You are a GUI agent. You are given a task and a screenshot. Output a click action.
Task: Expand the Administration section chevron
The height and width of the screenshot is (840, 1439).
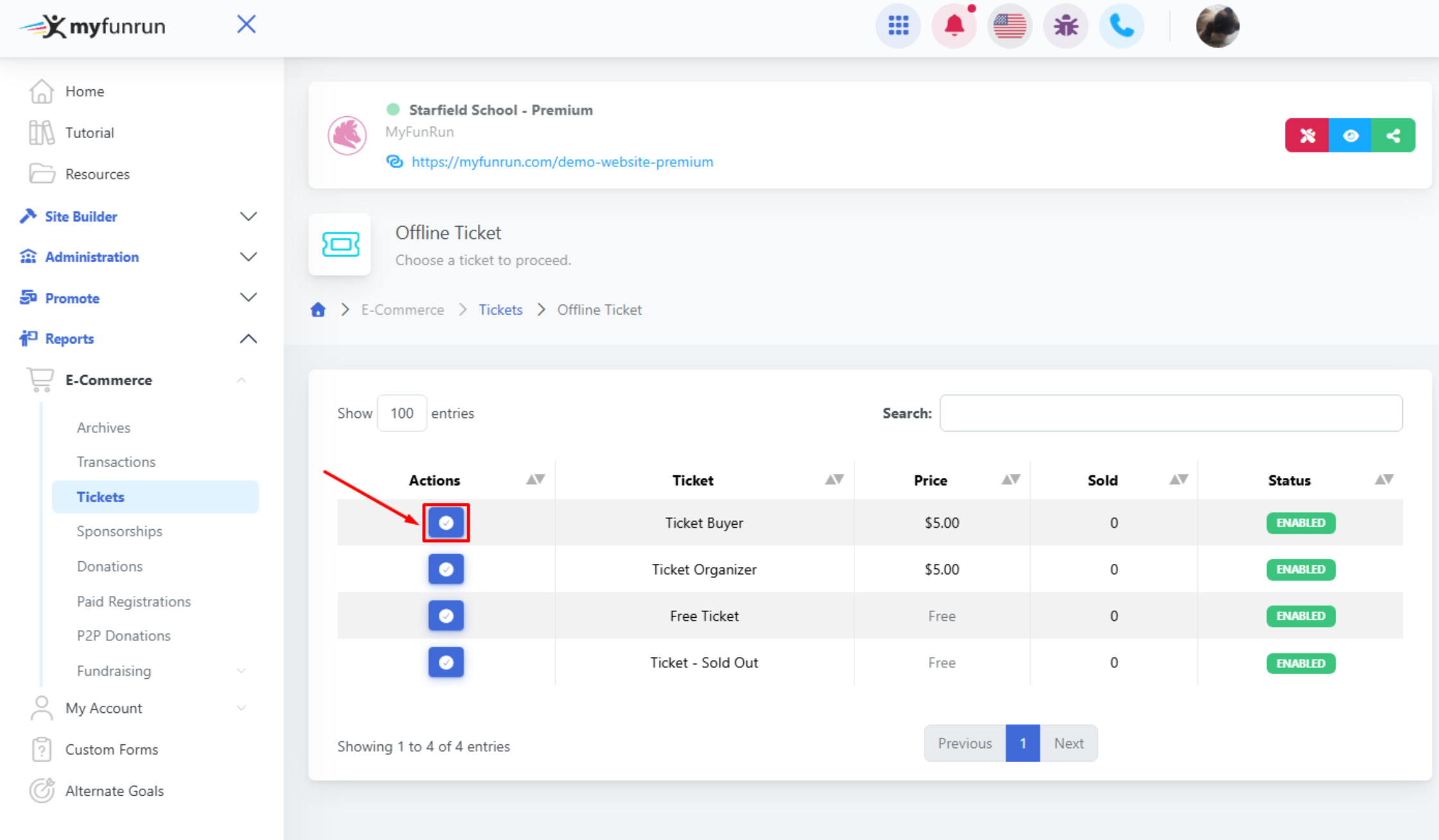pyautogui.click(x=248, y=257)
